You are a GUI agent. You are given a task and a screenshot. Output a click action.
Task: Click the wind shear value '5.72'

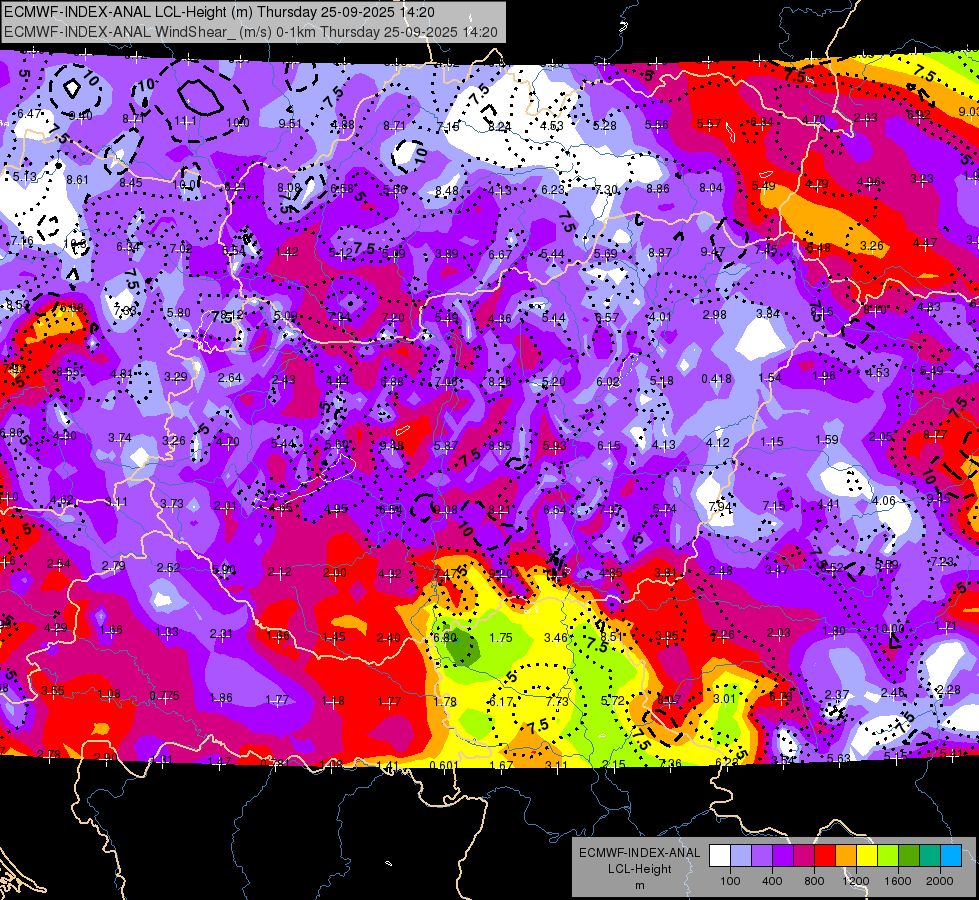point(612,701)
